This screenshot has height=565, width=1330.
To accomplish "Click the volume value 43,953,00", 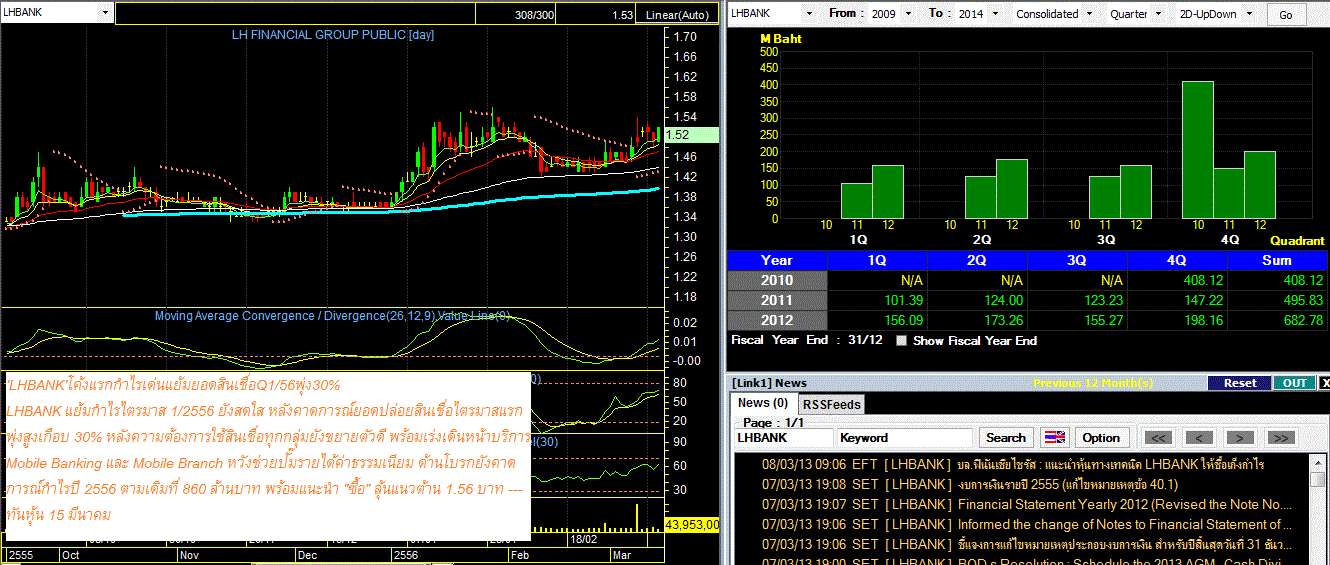I will click(x=692, y=524).
